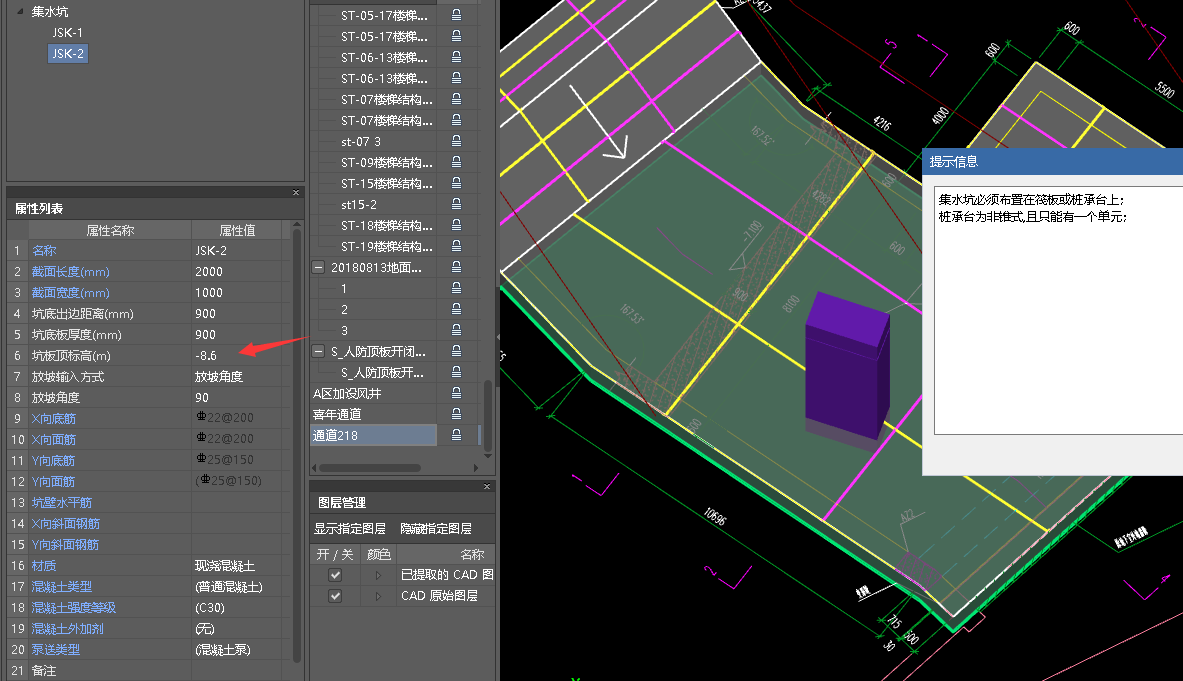Open the ST-09楼梯结构 drawing
This screenshot has height=681, width=1183.
pos(387,162)
